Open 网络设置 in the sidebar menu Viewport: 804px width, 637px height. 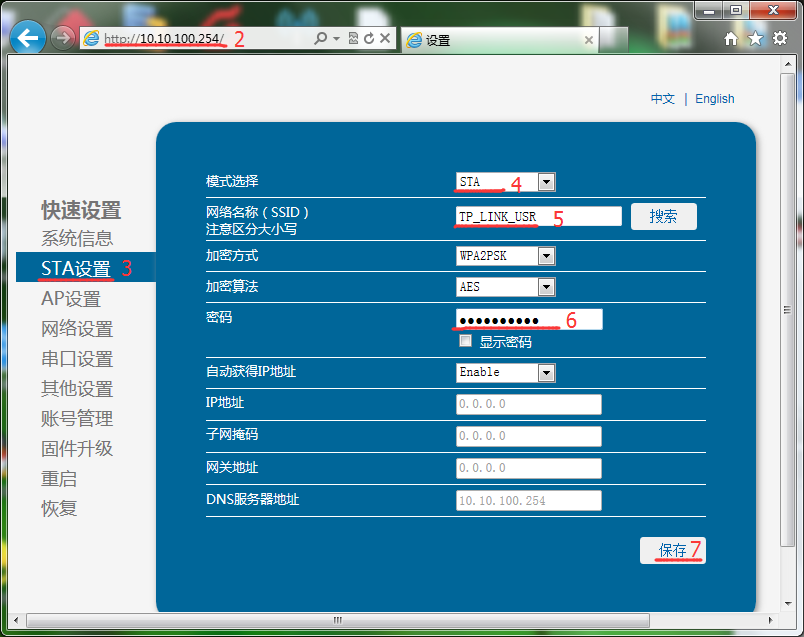(x=77, y=329)
